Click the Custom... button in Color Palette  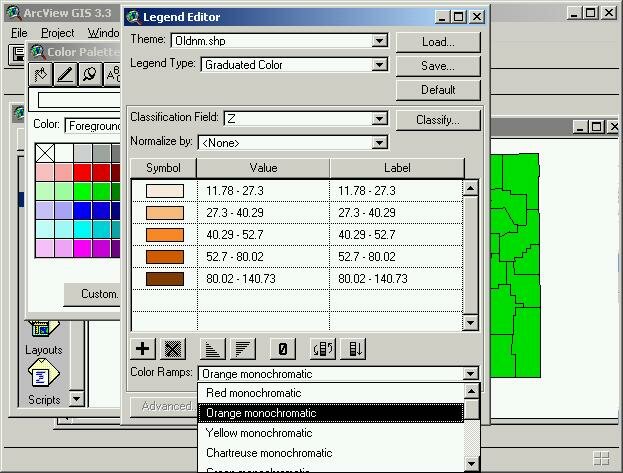pos(92,294)
